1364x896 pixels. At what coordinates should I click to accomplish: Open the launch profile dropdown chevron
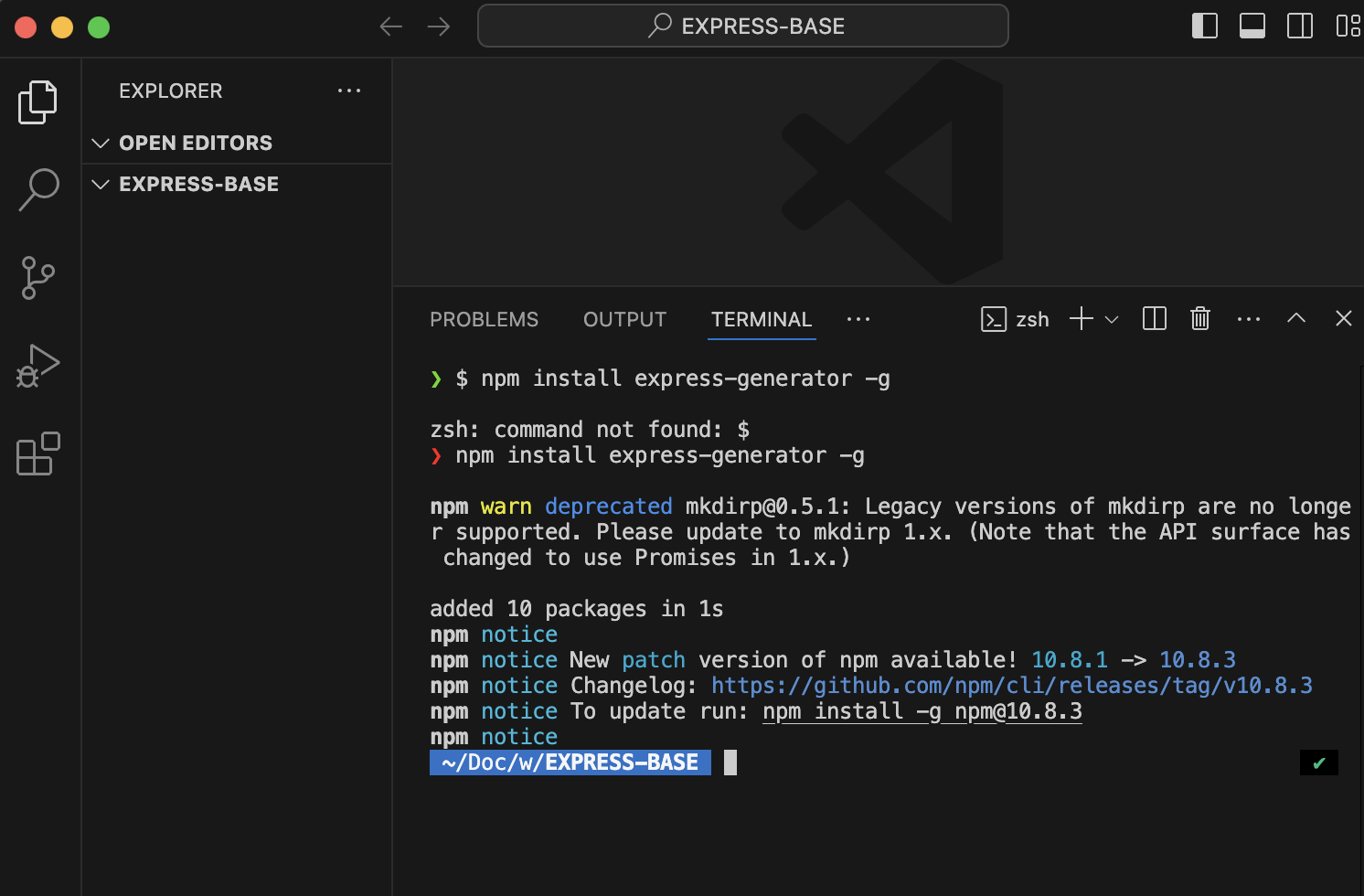[x=1112, y=319]
